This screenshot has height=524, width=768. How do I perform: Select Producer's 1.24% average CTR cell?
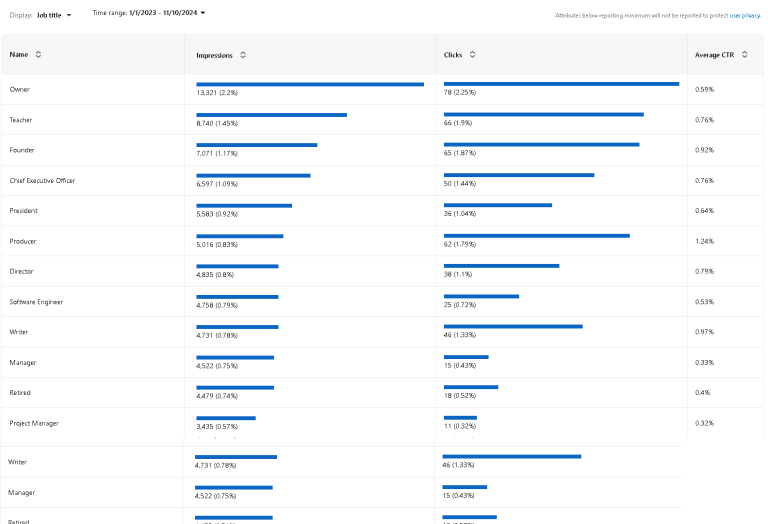coord(704,241)
